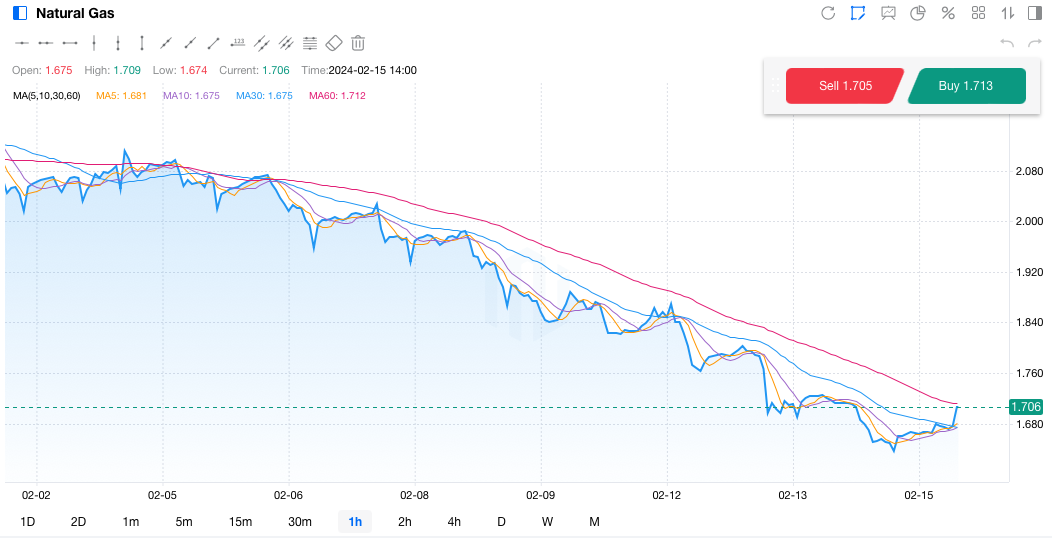Click the refresh chart icon
Screen dimensions: 1052x542
point(828,13)
